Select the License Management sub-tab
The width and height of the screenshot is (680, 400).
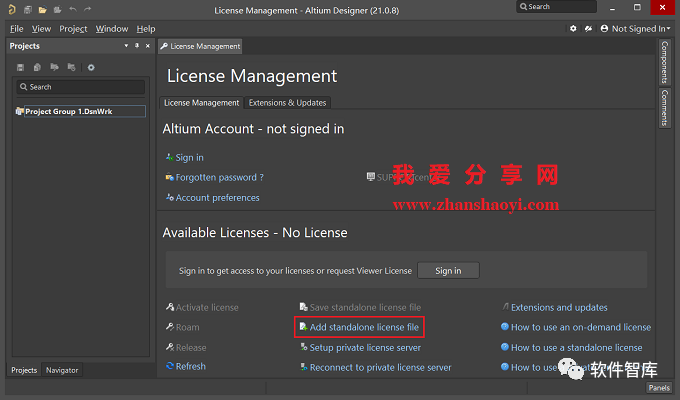coord(201,103)
